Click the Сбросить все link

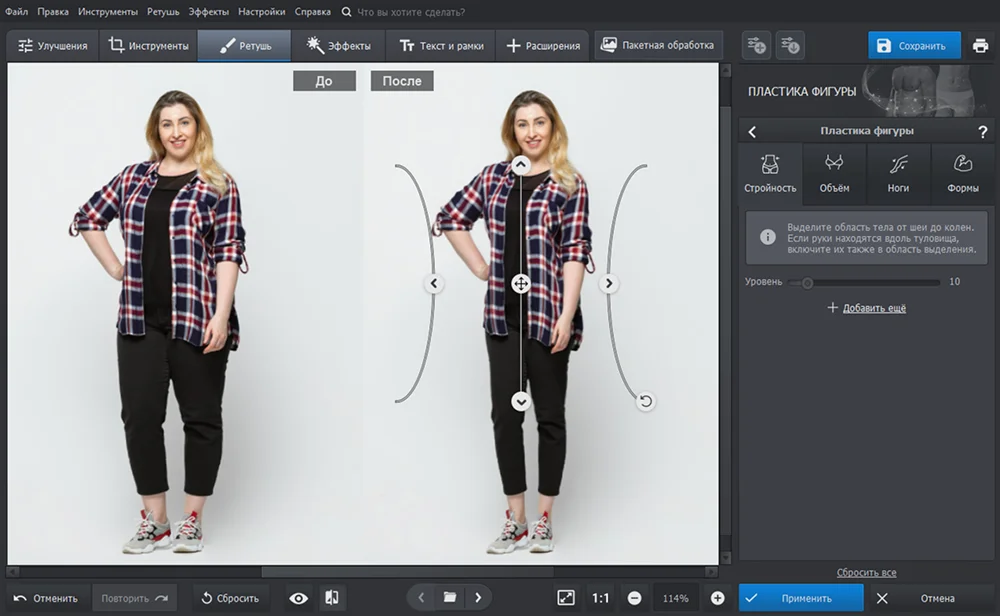click(x=866, y=573)
